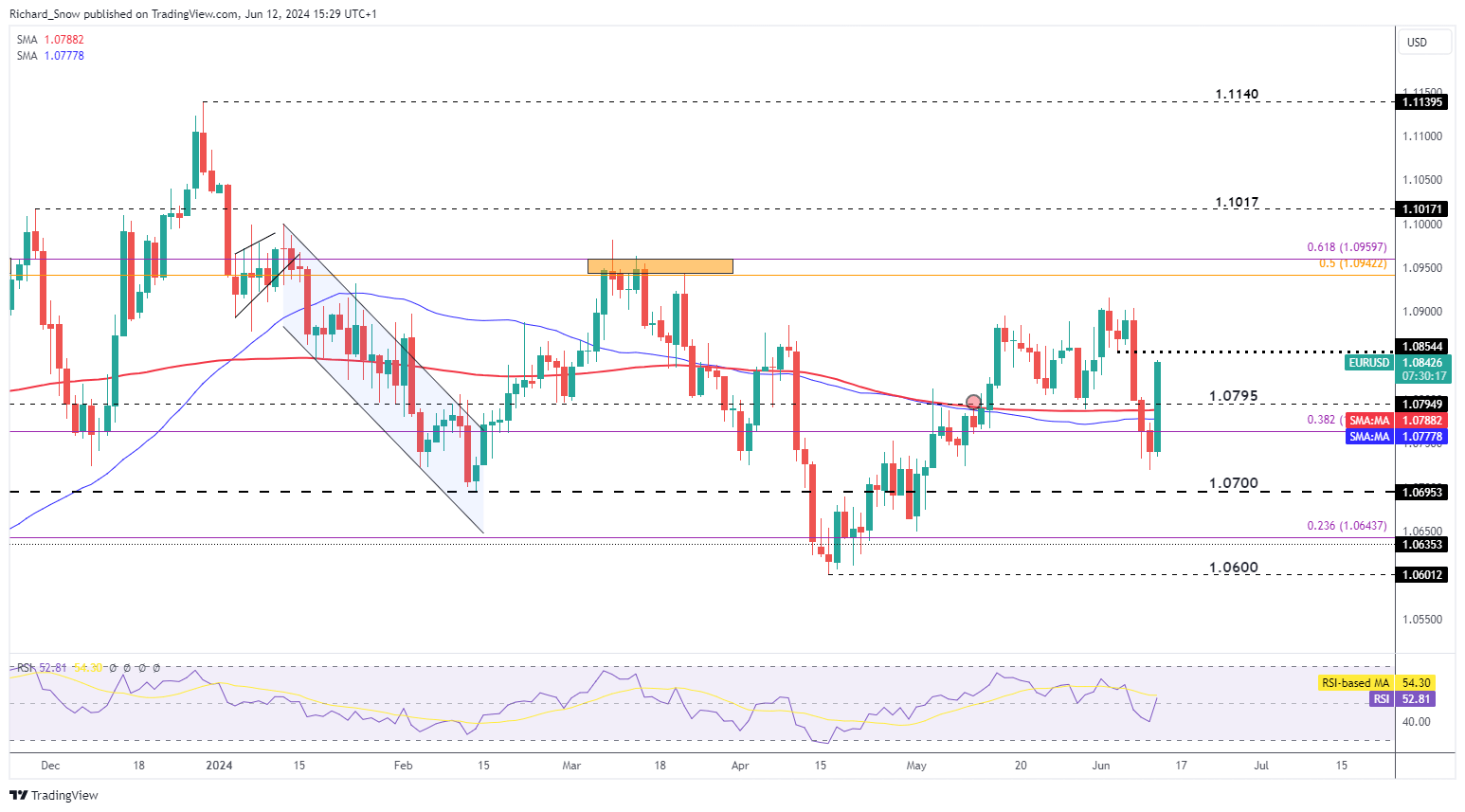The width and height of the screenshot is (1465, 812).
Task: Select the 1.0700 support level text
Action: click(1233, 483)
